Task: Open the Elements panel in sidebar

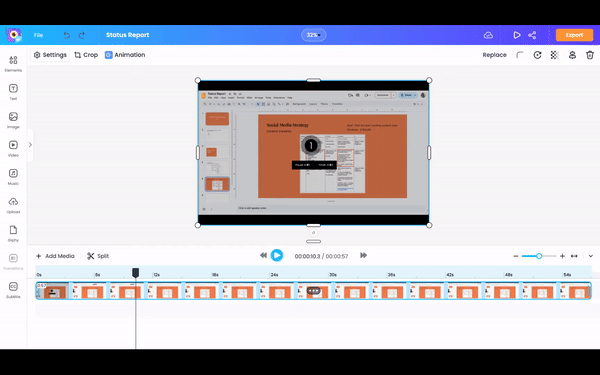Action: (13, 63)
